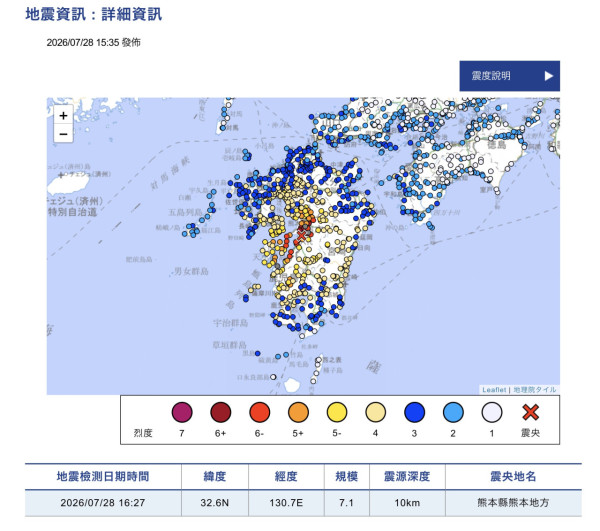Click the 男女群島 label on the map

tap(191, 271)
